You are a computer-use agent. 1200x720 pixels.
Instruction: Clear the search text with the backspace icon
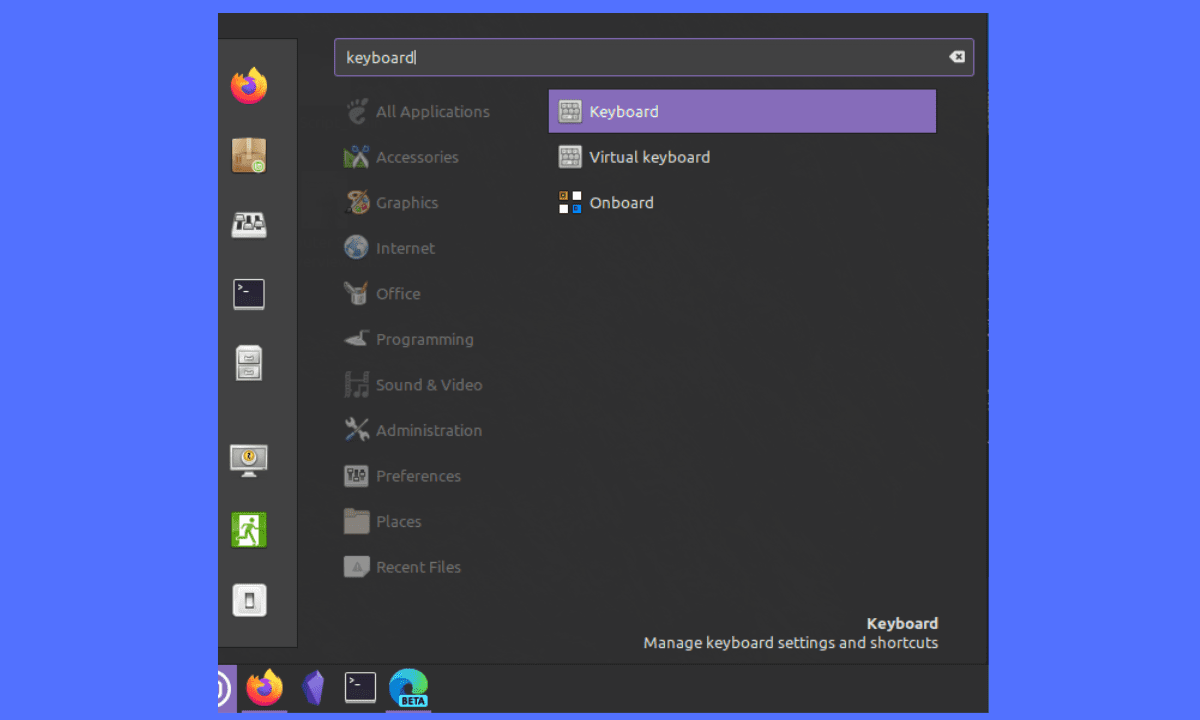(x=957, y=57)
